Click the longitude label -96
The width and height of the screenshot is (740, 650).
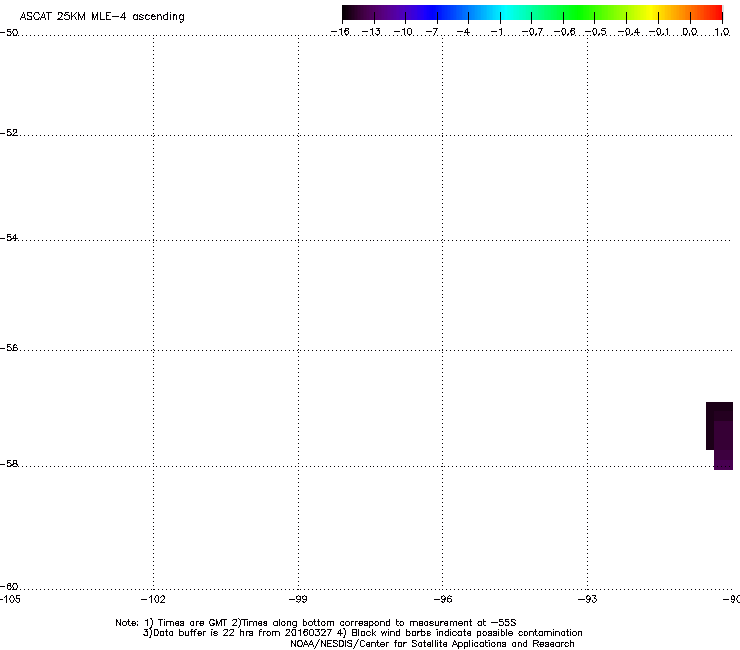pyautogui.click(x=443, y=599)
